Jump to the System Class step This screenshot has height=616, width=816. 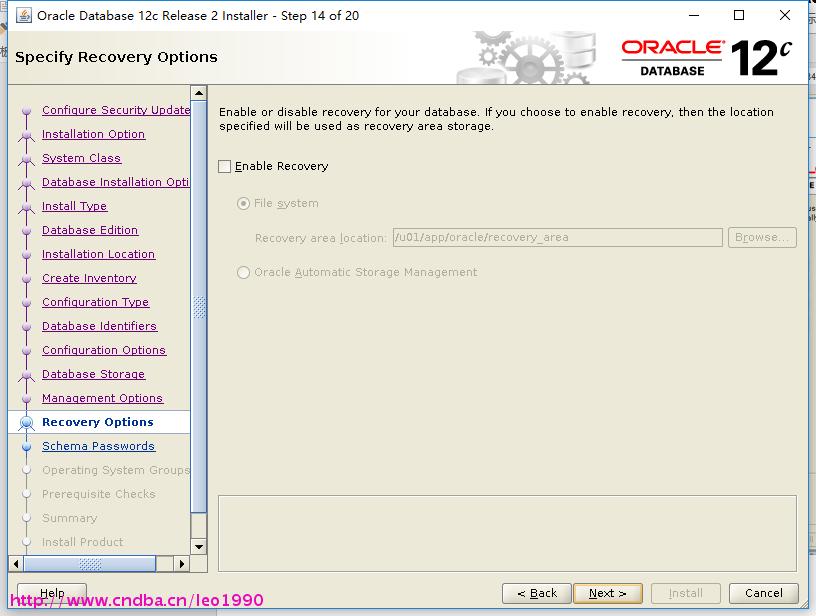(x=82, y=158)
